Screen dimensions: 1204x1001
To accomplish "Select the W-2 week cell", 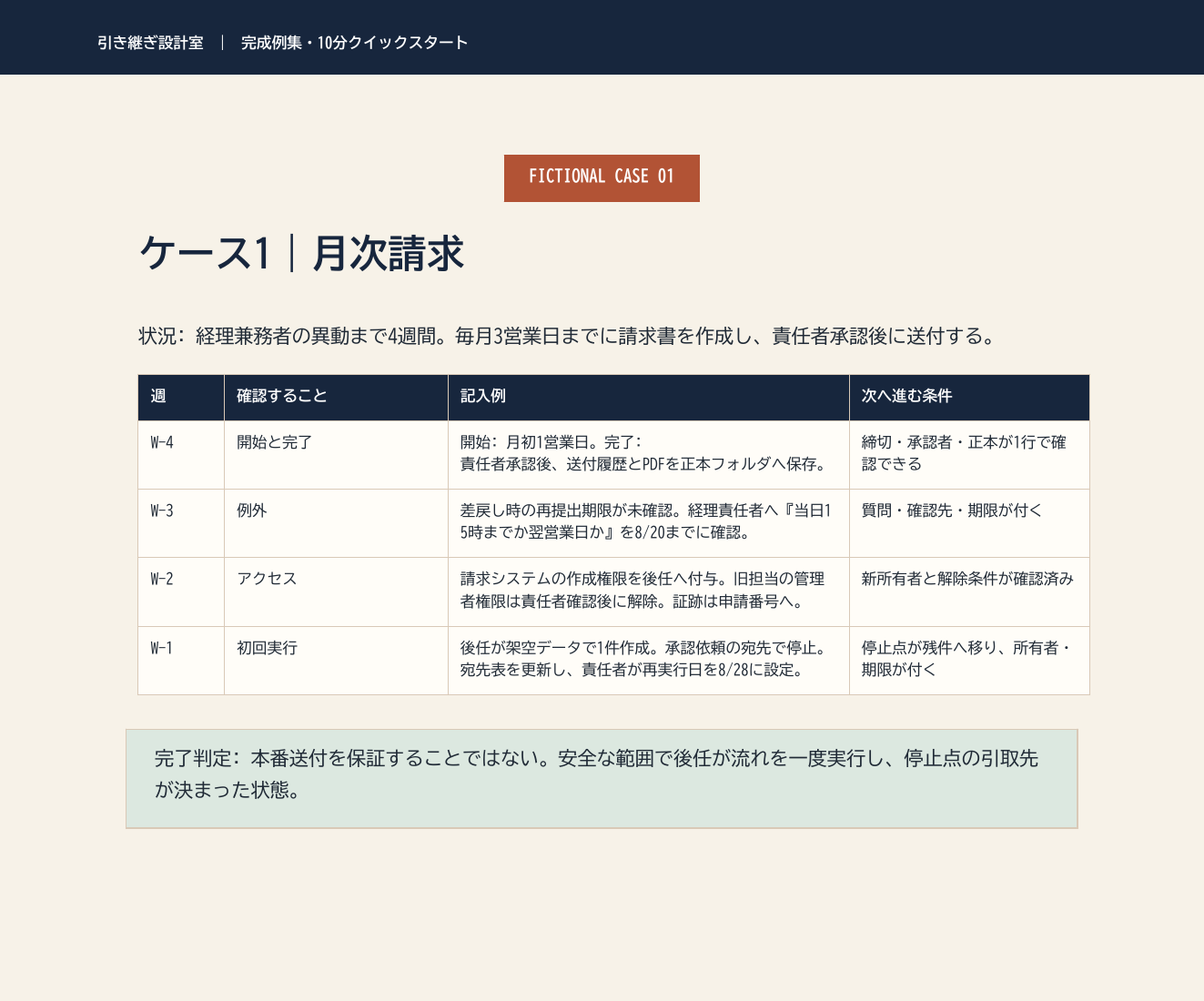I will pos(181,591).
